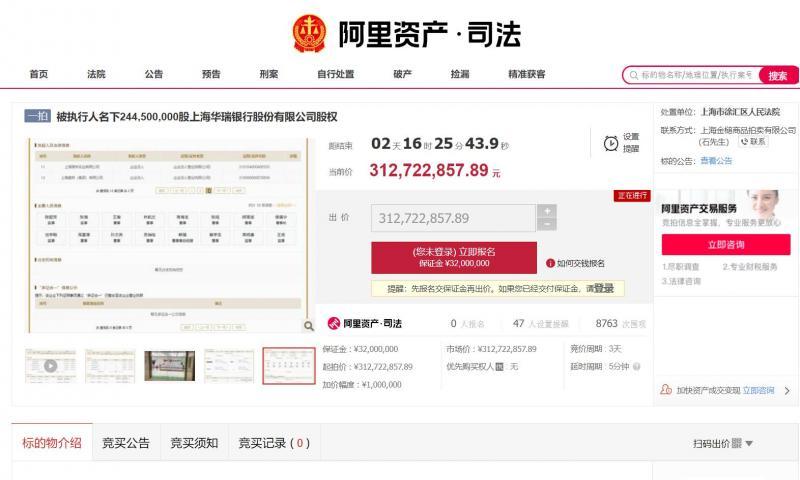
Task: Open the 破产 nav item
Action: pos(403,74)
